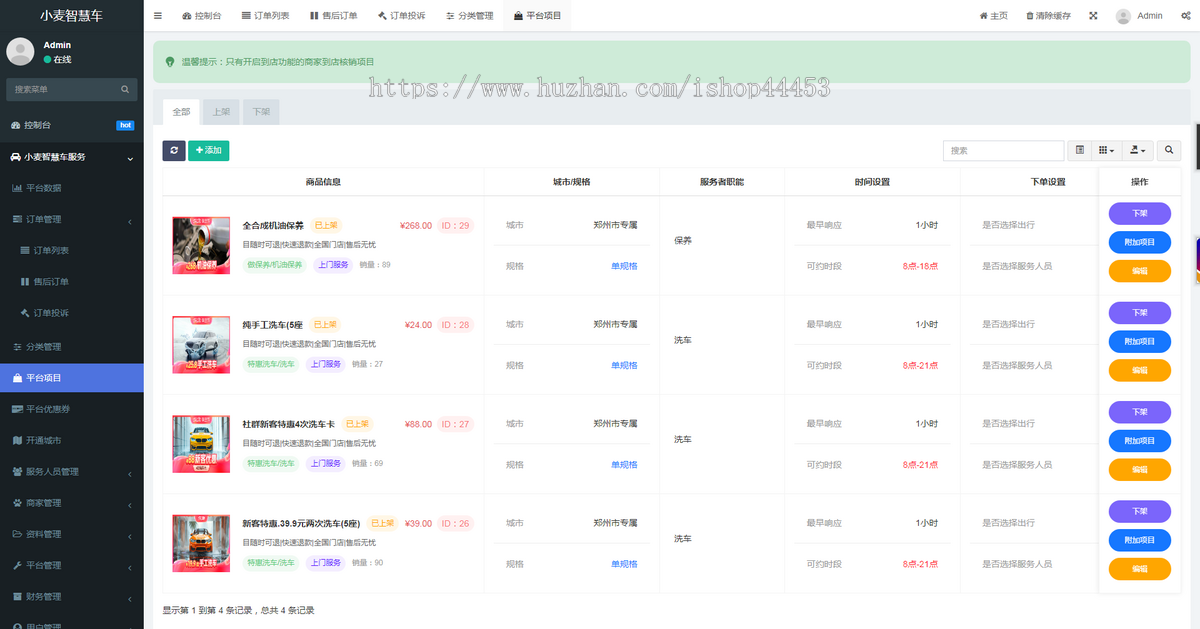
Task: Click 下架 button for 全合成机油保养
Action: click(1139, 213)
